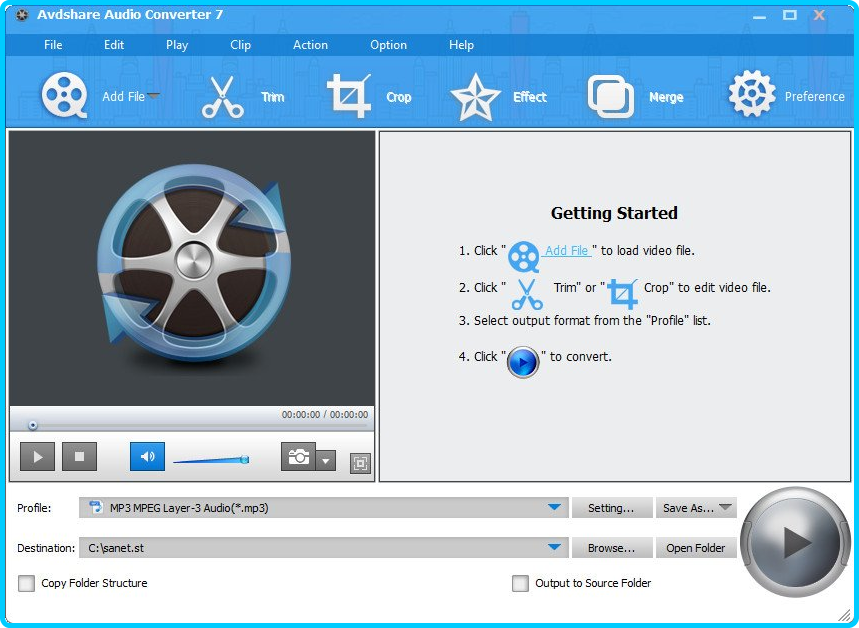859x628 pixels.
Task: Open the Save As... dropdown button
Action: coord(696,508)
